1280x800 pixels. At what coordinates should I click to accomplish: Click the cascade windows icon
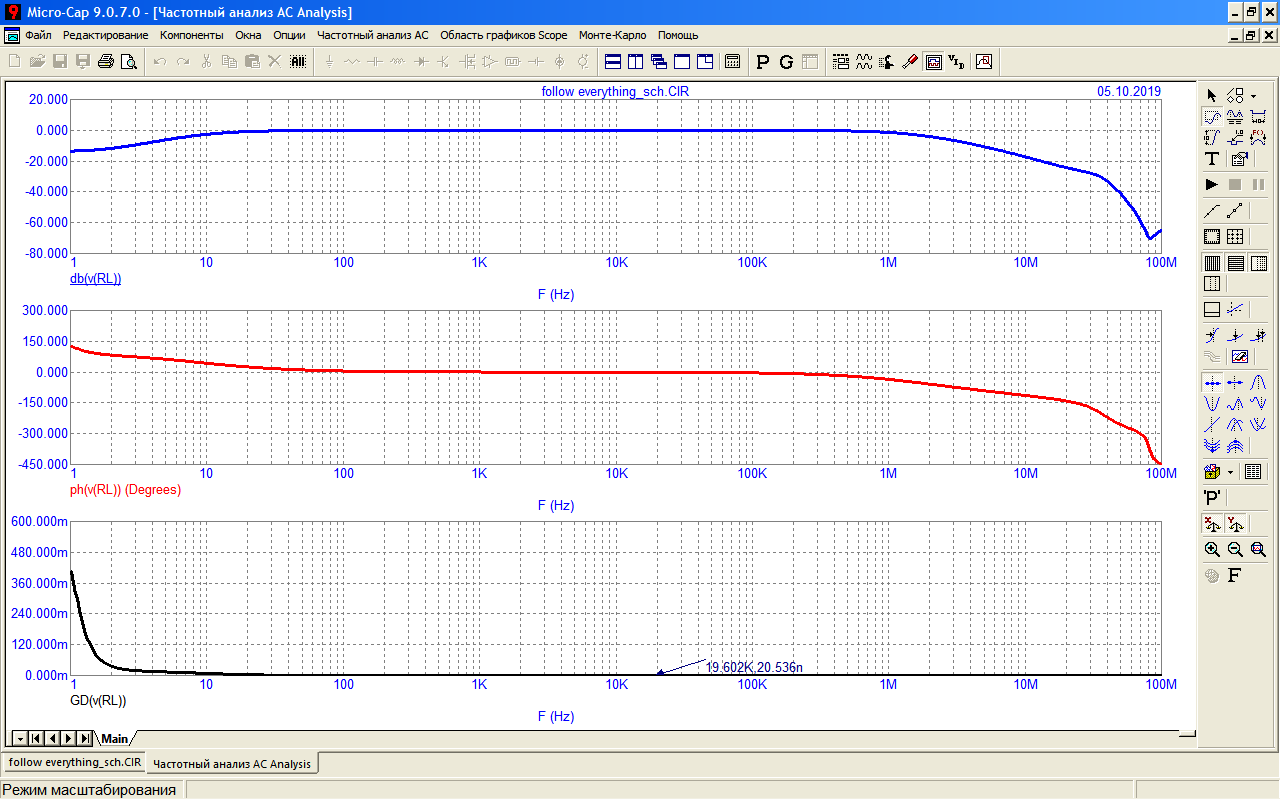[x=658, y=62]
